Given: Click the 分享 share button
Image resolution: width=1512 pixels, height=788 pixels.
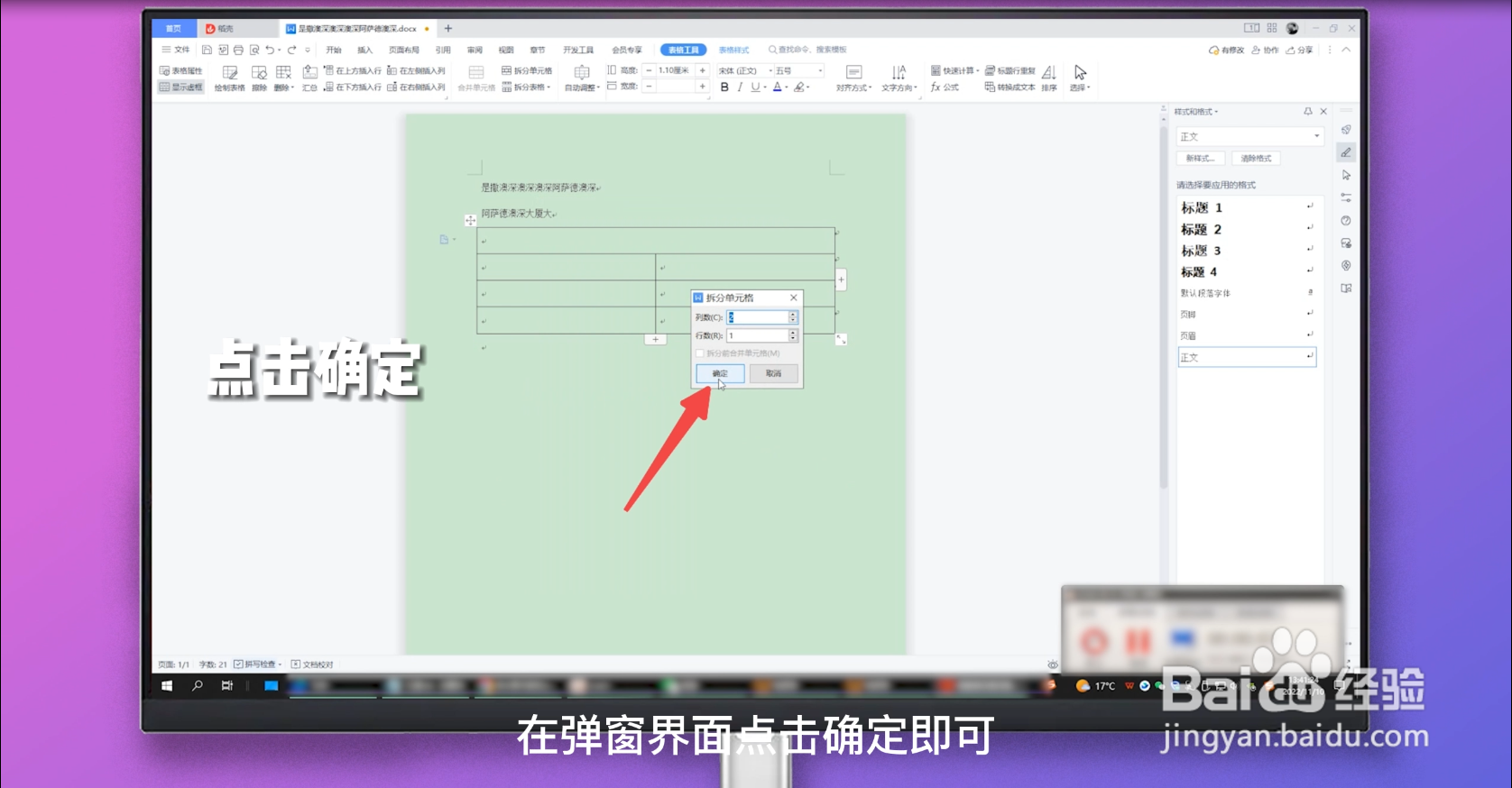Looking at the screenshot, I should 1300,50.
